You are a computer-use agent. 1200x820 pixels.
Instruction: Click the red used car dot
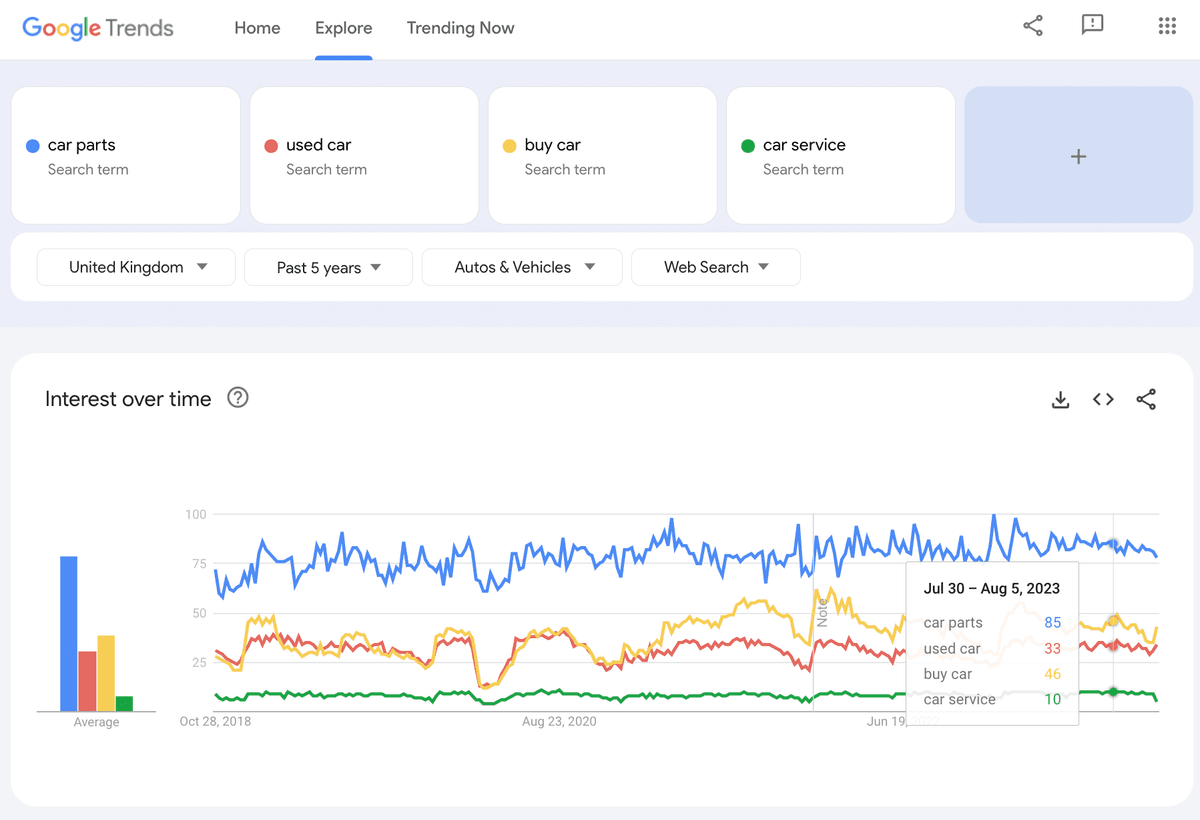pyautogui.click(x=270, y=146)
